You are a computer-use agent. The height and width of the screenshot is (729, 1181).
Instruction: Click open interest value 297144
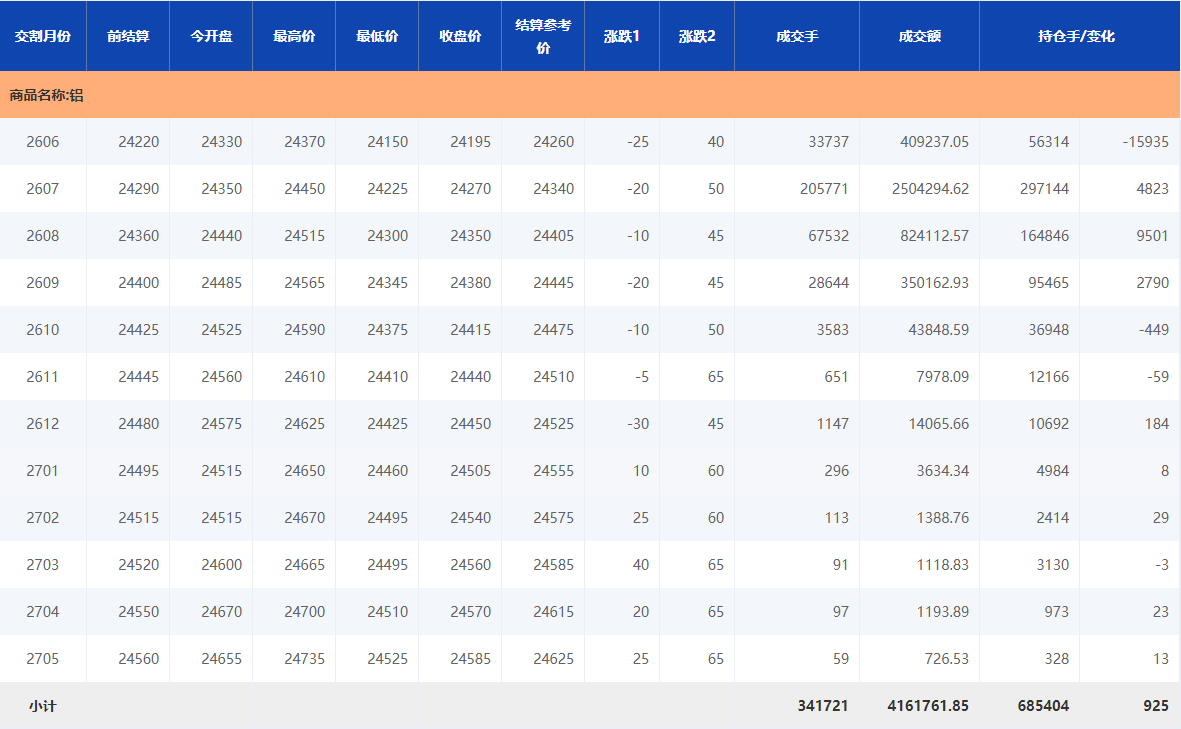1045,188
